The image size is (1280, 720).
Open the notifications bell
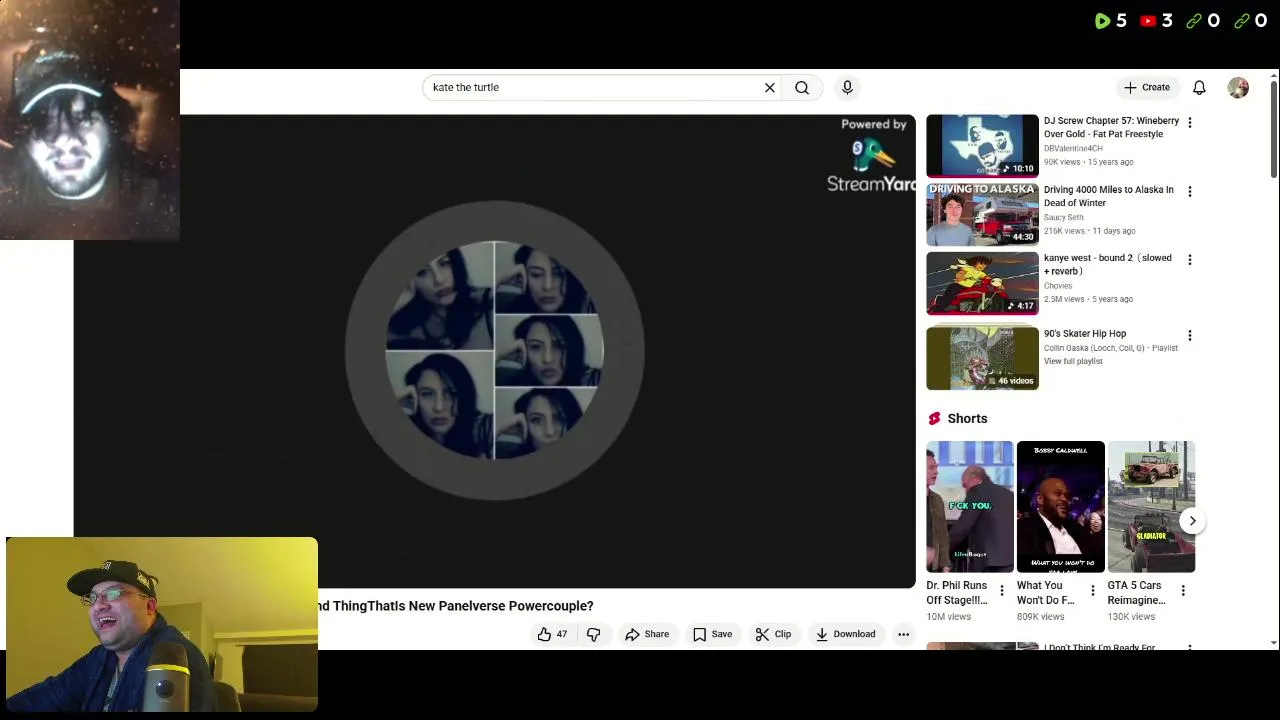point(1199,88)
